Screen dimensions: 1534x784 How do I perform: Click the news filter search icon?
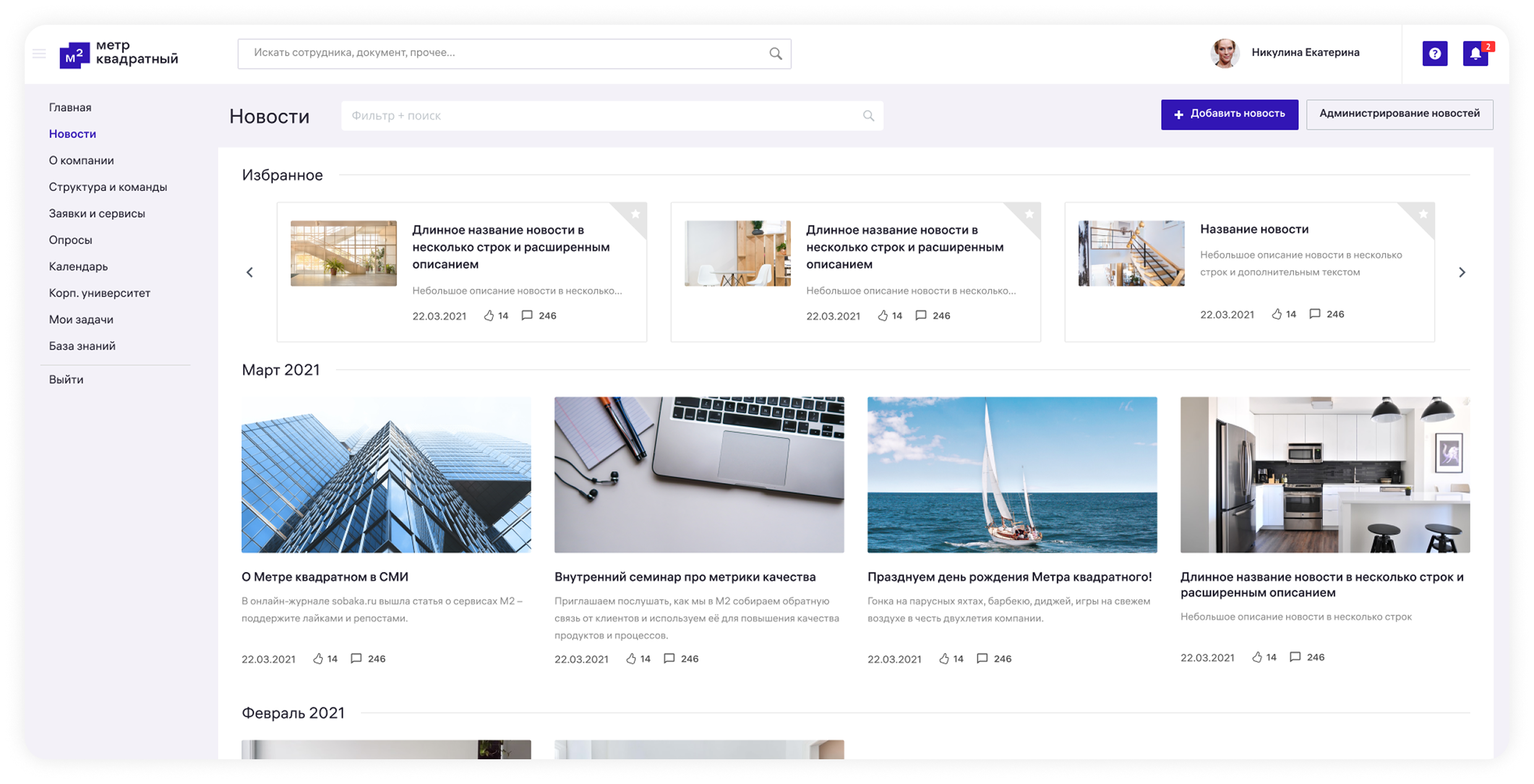(x=868, y=116)
